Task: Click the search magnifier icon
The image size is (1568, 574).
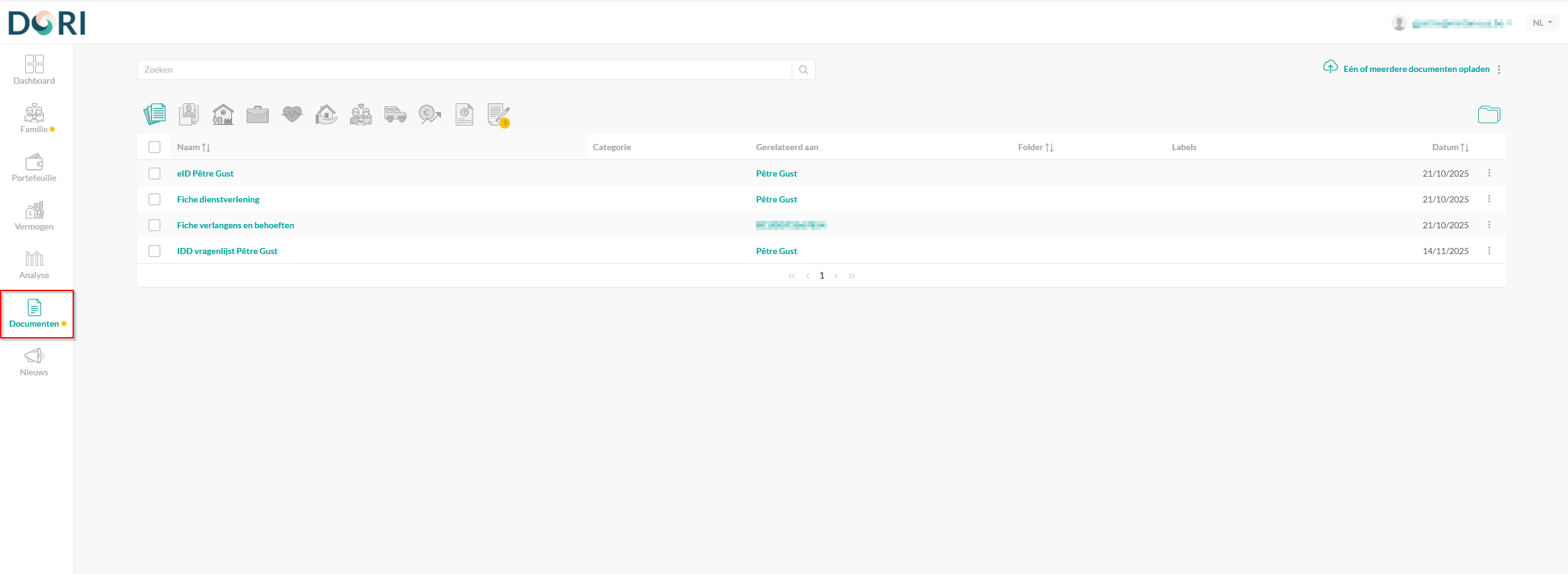Action: (x=803, y=70)
